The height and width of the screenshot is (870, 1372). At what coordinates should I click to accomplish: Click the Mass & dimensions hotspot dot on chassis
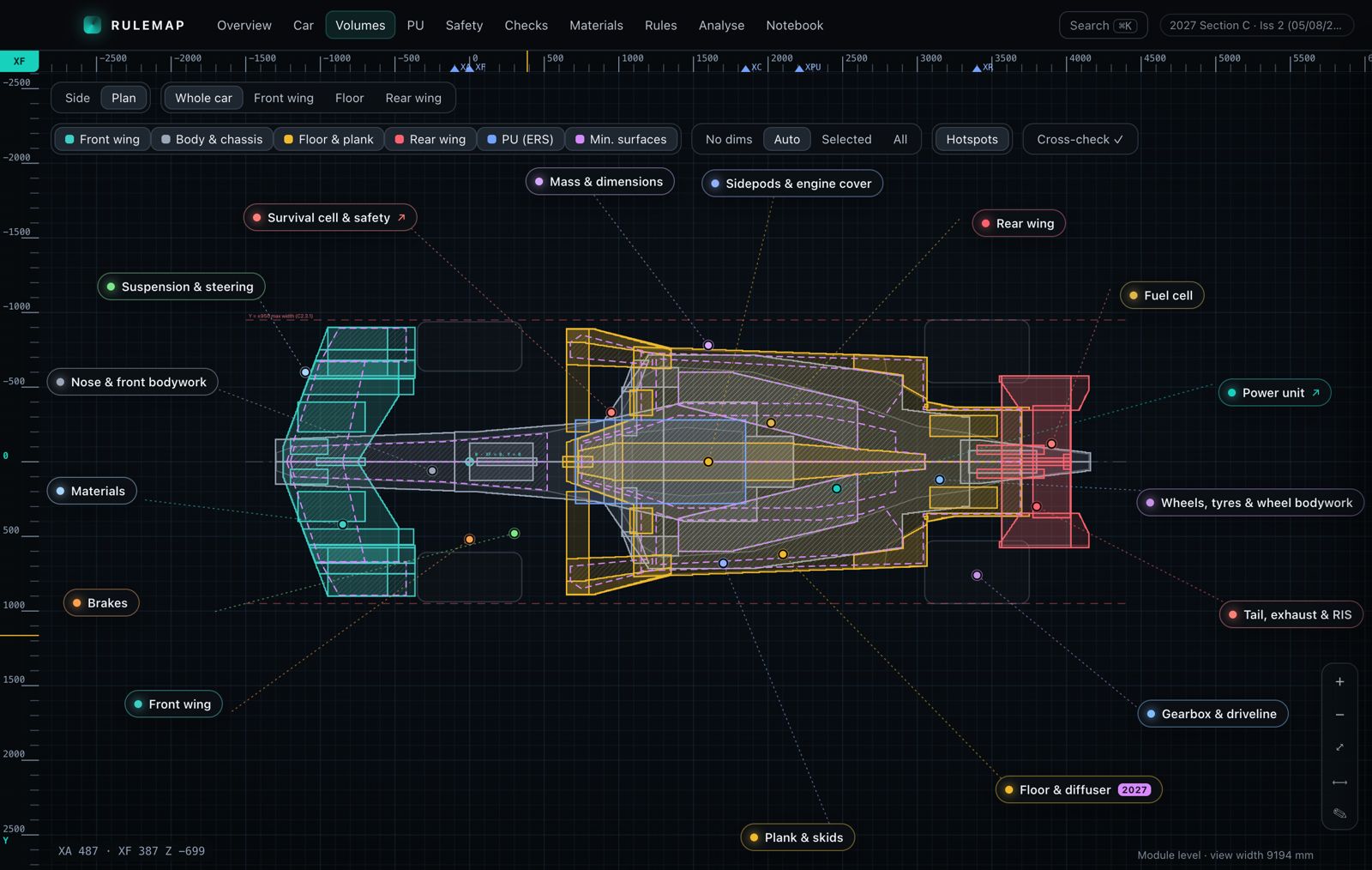[708, 345]
